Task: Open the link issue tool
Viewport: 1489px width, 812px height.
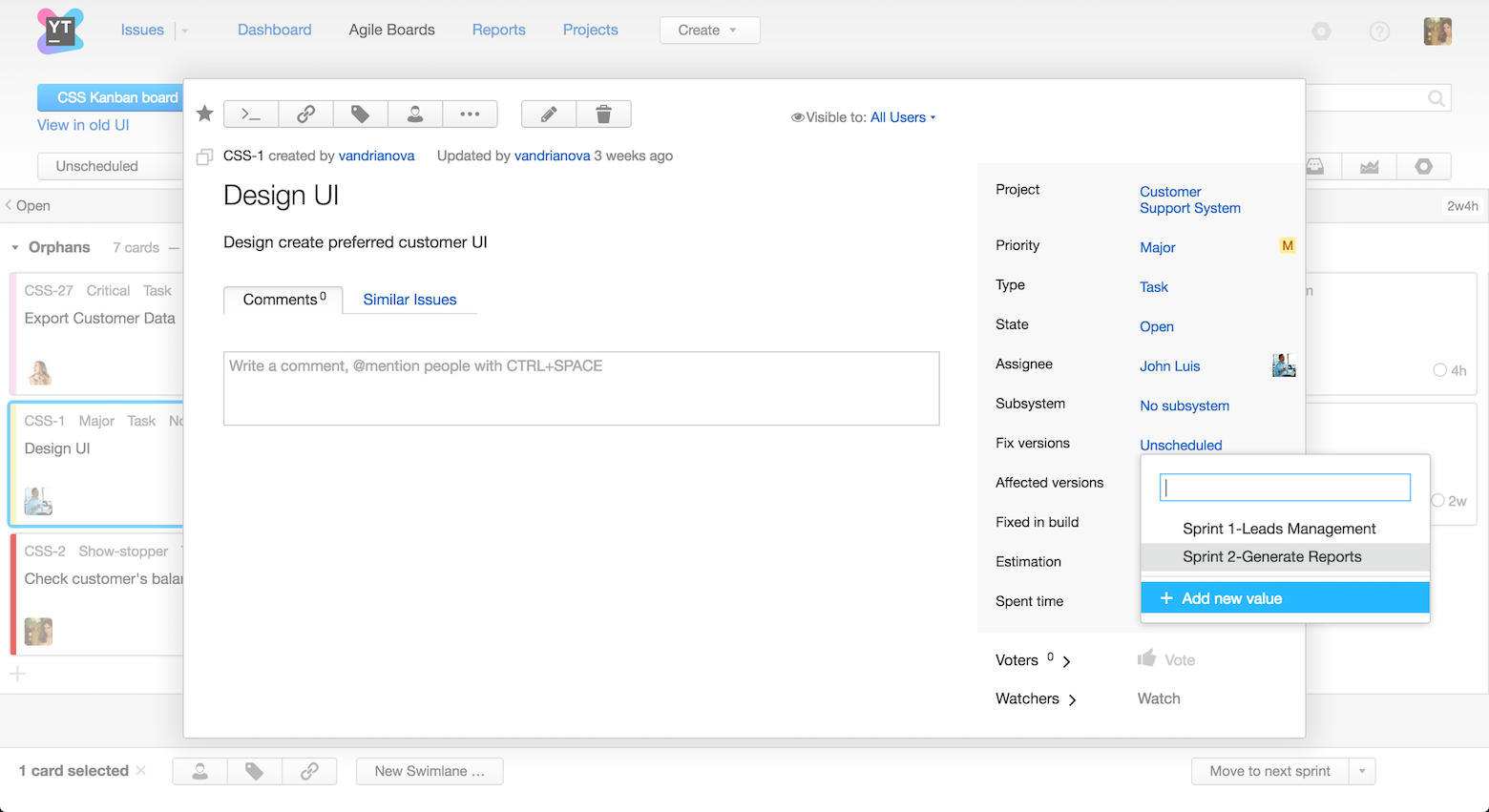Action: [x=305, y=114]
